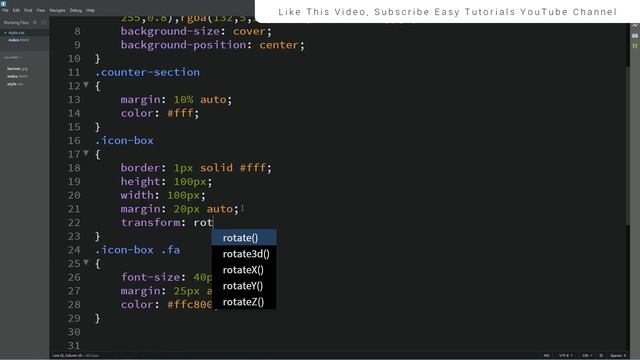Open the Extension Manager brick icon
640x360 pixels.
635,36
